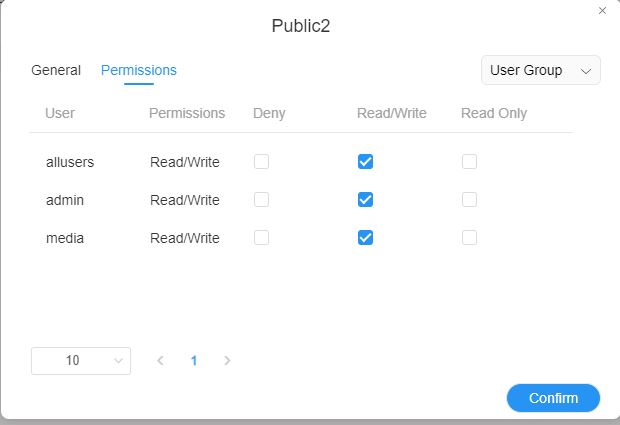This screenshot has height=425, width=620.
Task: Open the User Group dropdown
Action: point(540,71)
